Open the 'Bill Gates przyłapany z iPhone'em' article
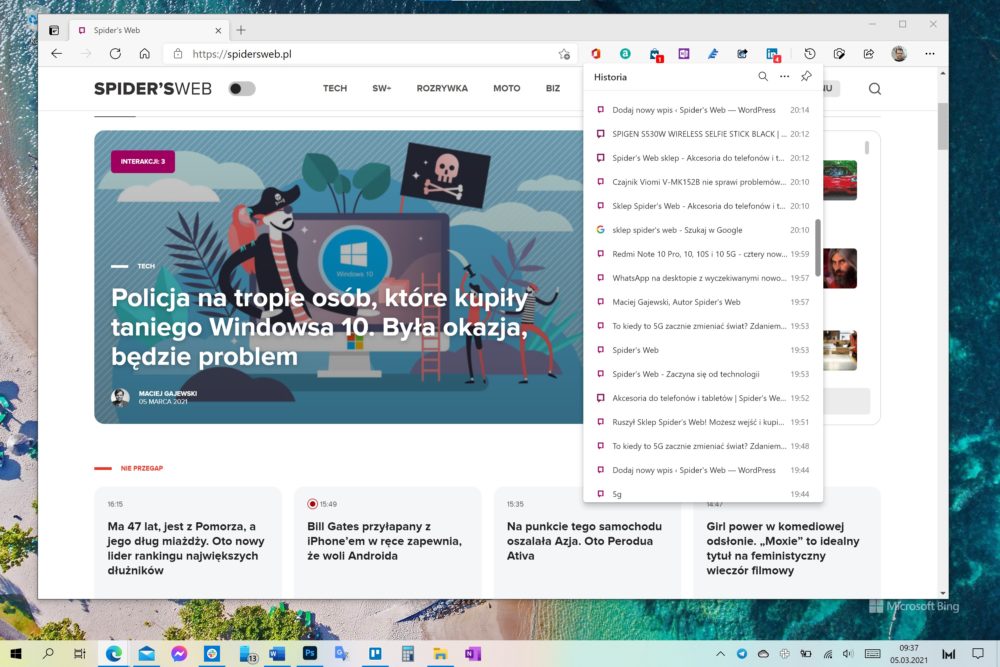1000x667 pixels. click(x=385, y=541)
